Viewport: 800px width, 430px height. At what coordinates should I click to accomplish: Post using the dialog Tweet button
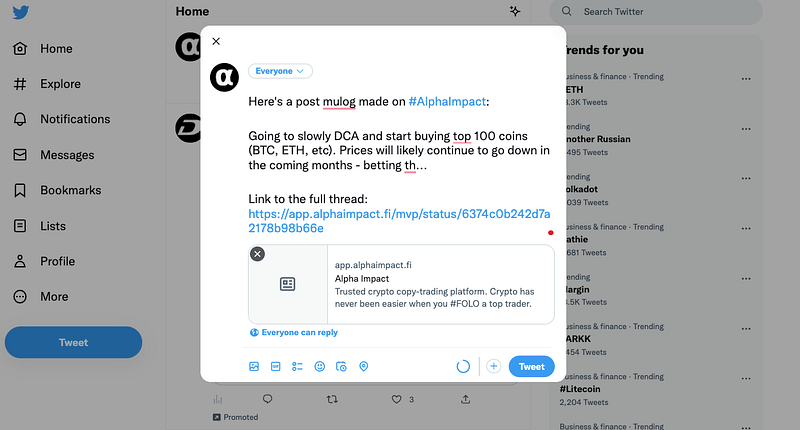click(x=531, y=367)
